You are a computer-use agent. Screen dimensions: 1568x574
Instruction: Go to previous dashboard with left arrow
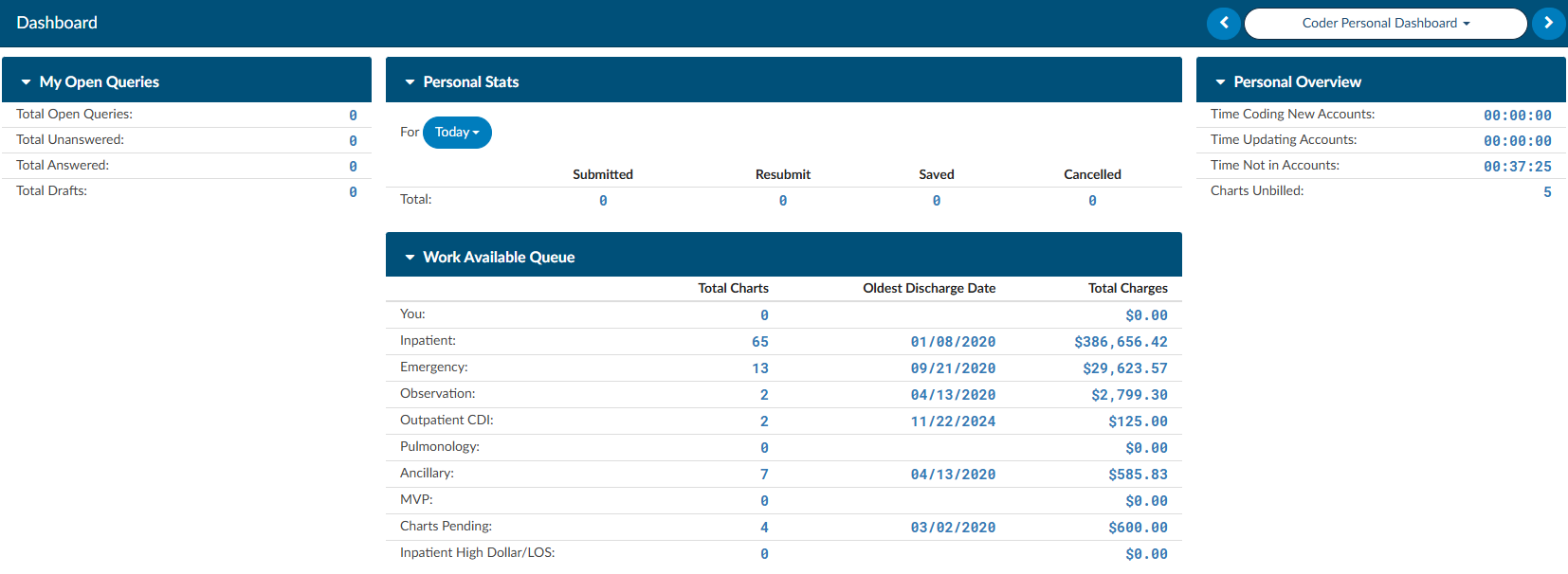click(1223, 23)
